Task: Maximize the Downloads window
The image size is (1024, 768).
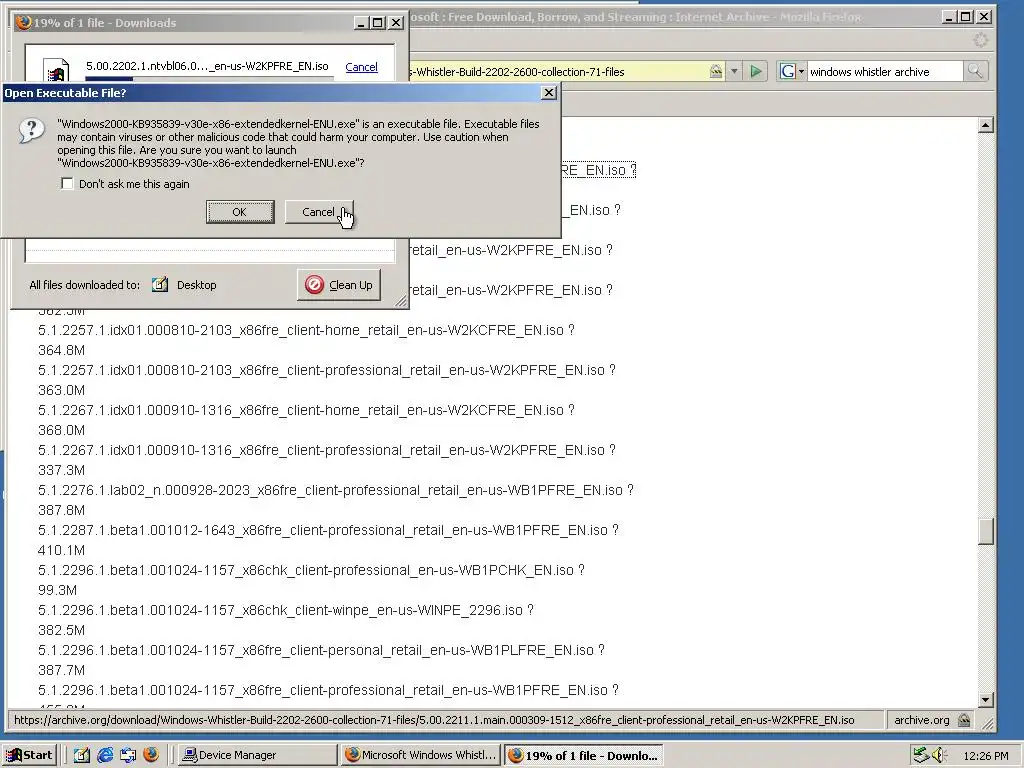Action: (377, 23)
